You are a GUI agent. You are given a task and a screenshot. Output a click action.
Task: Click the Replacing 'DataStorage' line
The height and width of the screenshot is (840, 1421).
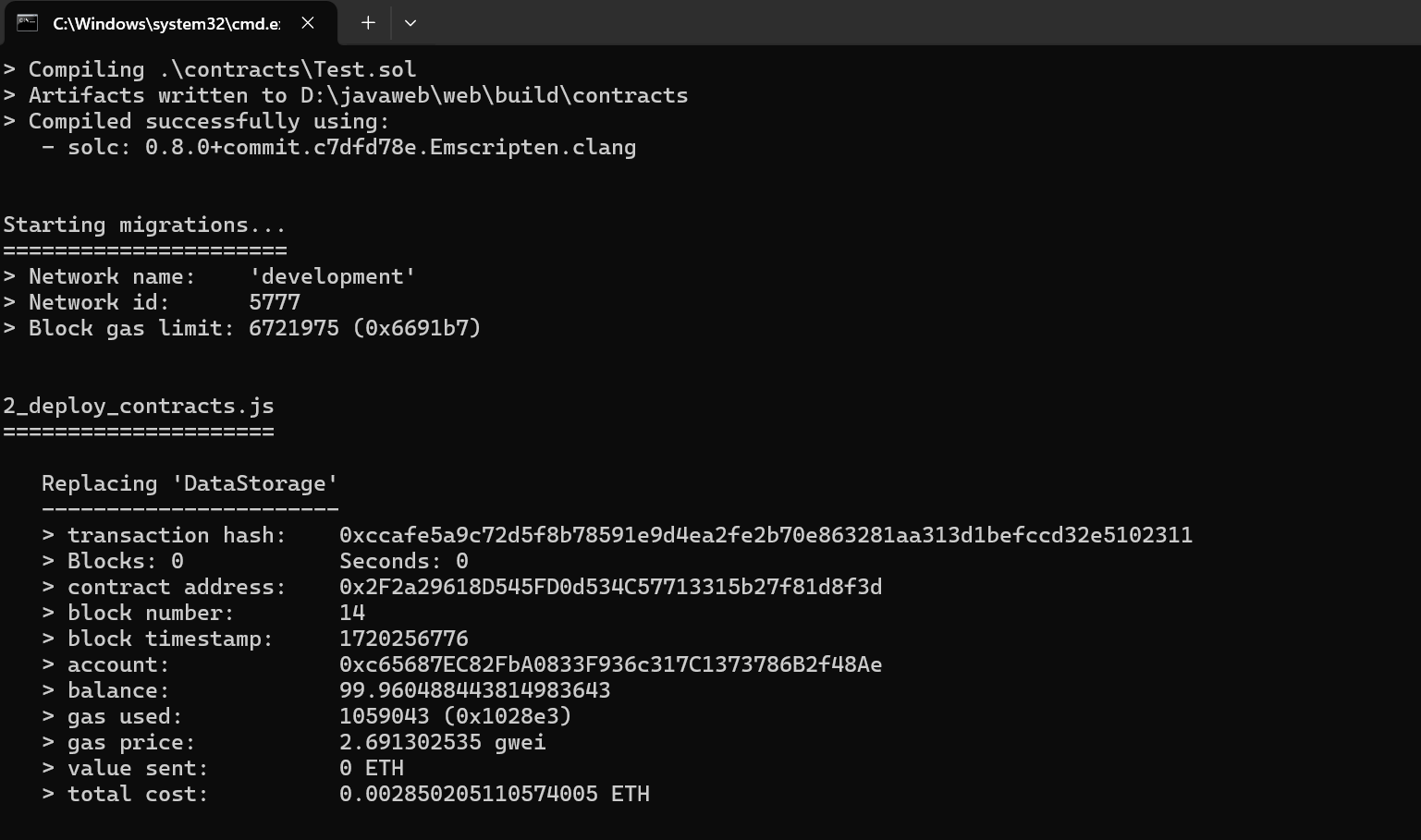click(190, 483)
